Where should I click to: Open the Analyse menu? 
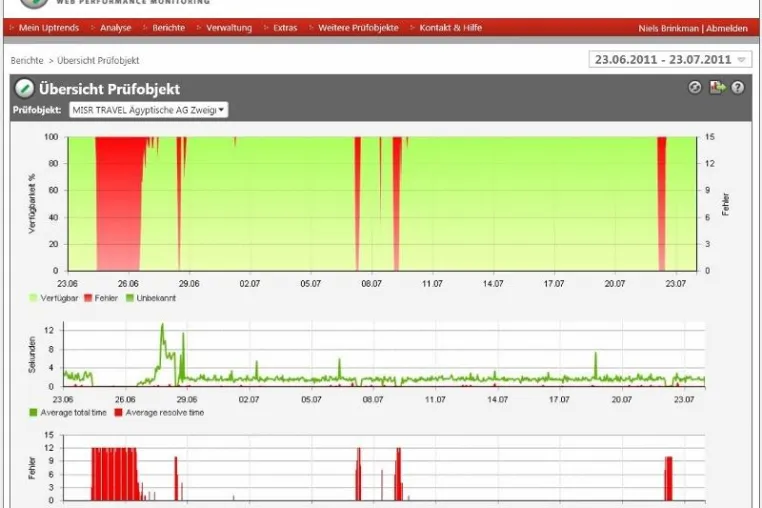(x=116, y=28)
